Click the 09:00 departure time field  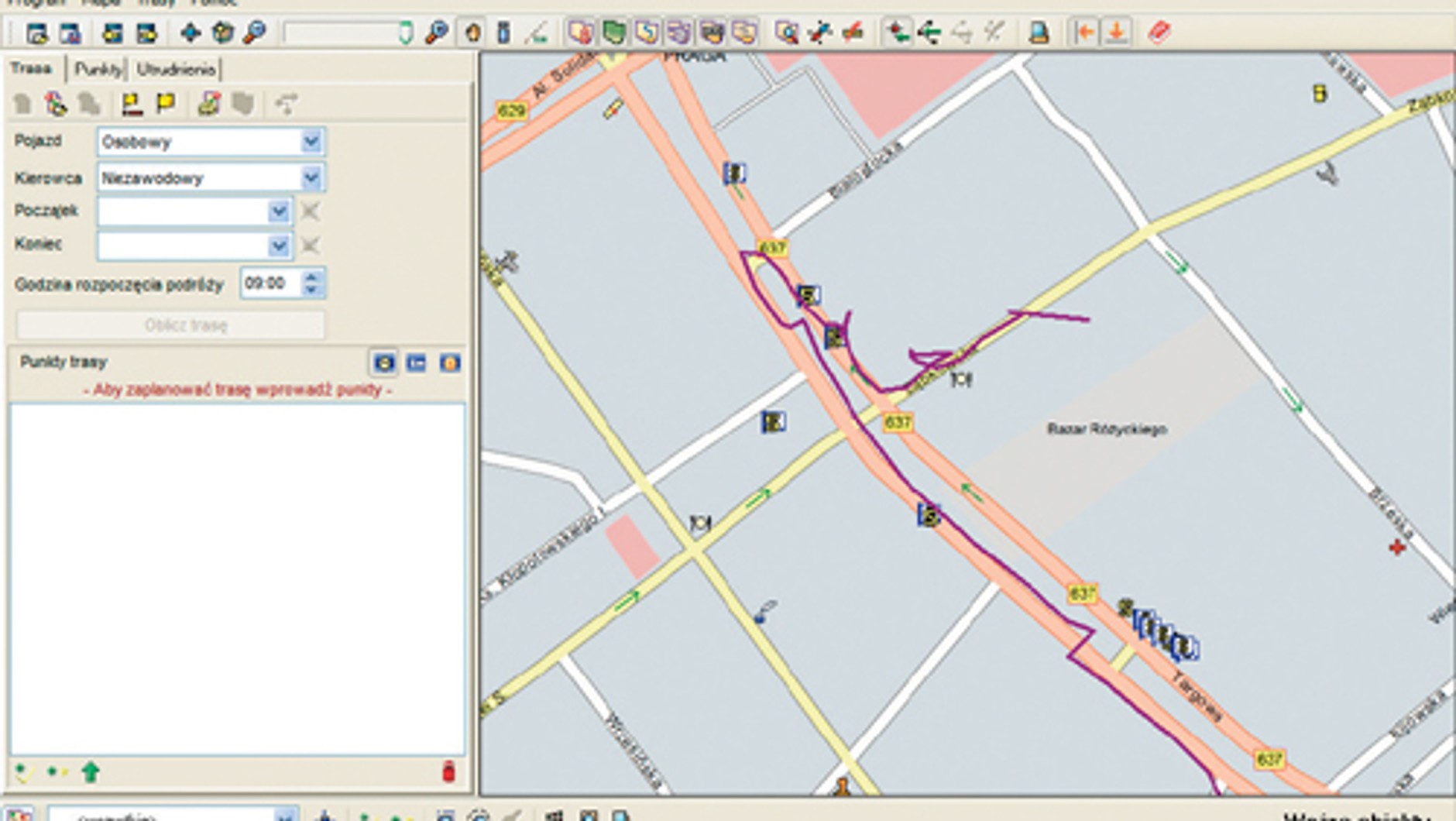point(271,283)
